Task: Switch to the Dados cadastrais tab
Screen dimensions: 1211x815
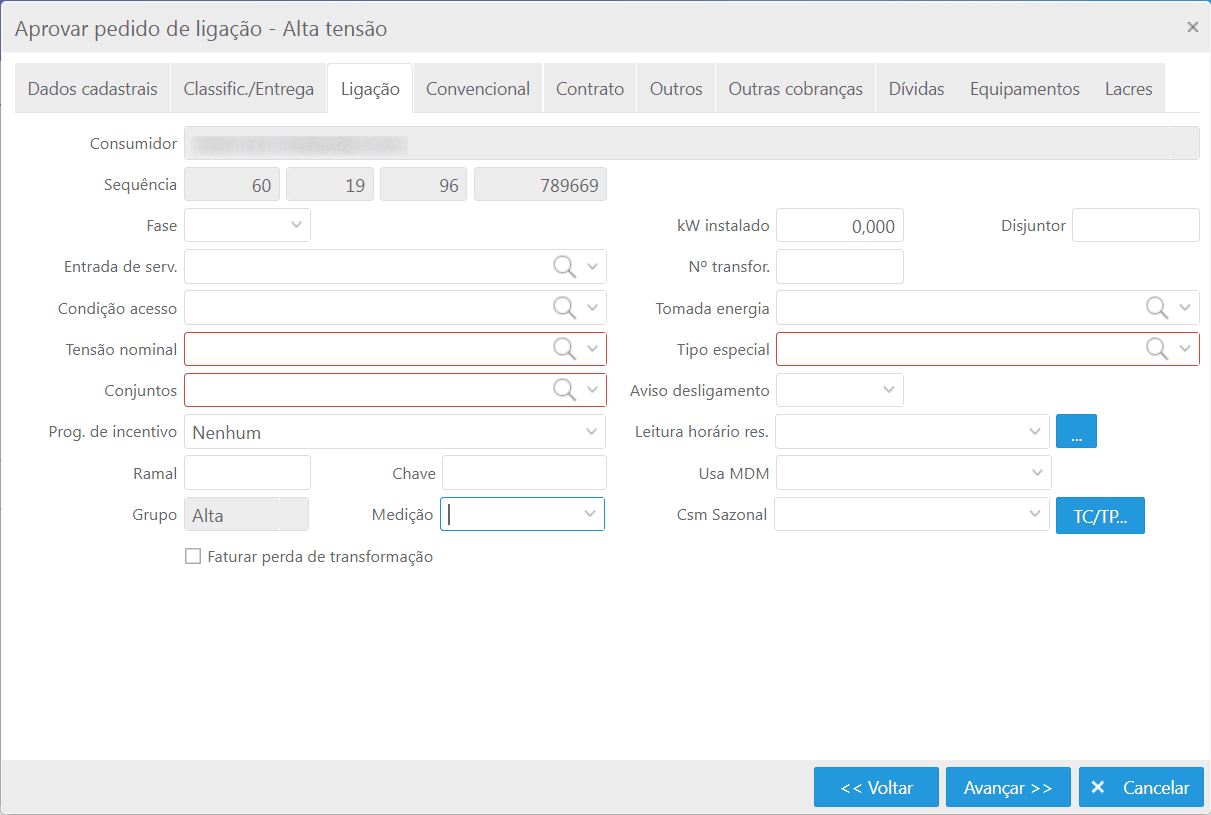Action: tap(93, 88)
